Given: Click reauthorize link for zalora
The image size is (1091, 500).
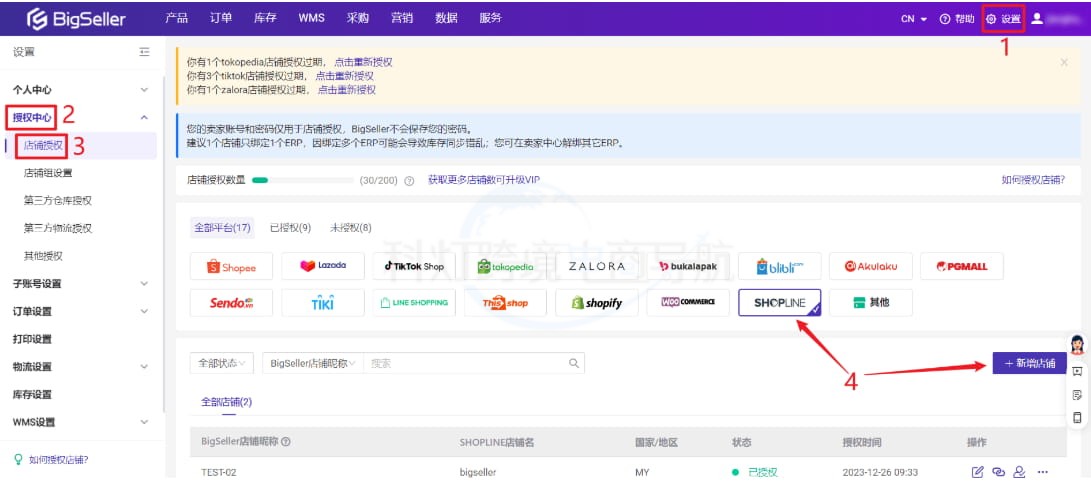Looking at the screenshot, I should tap(347, 90).
